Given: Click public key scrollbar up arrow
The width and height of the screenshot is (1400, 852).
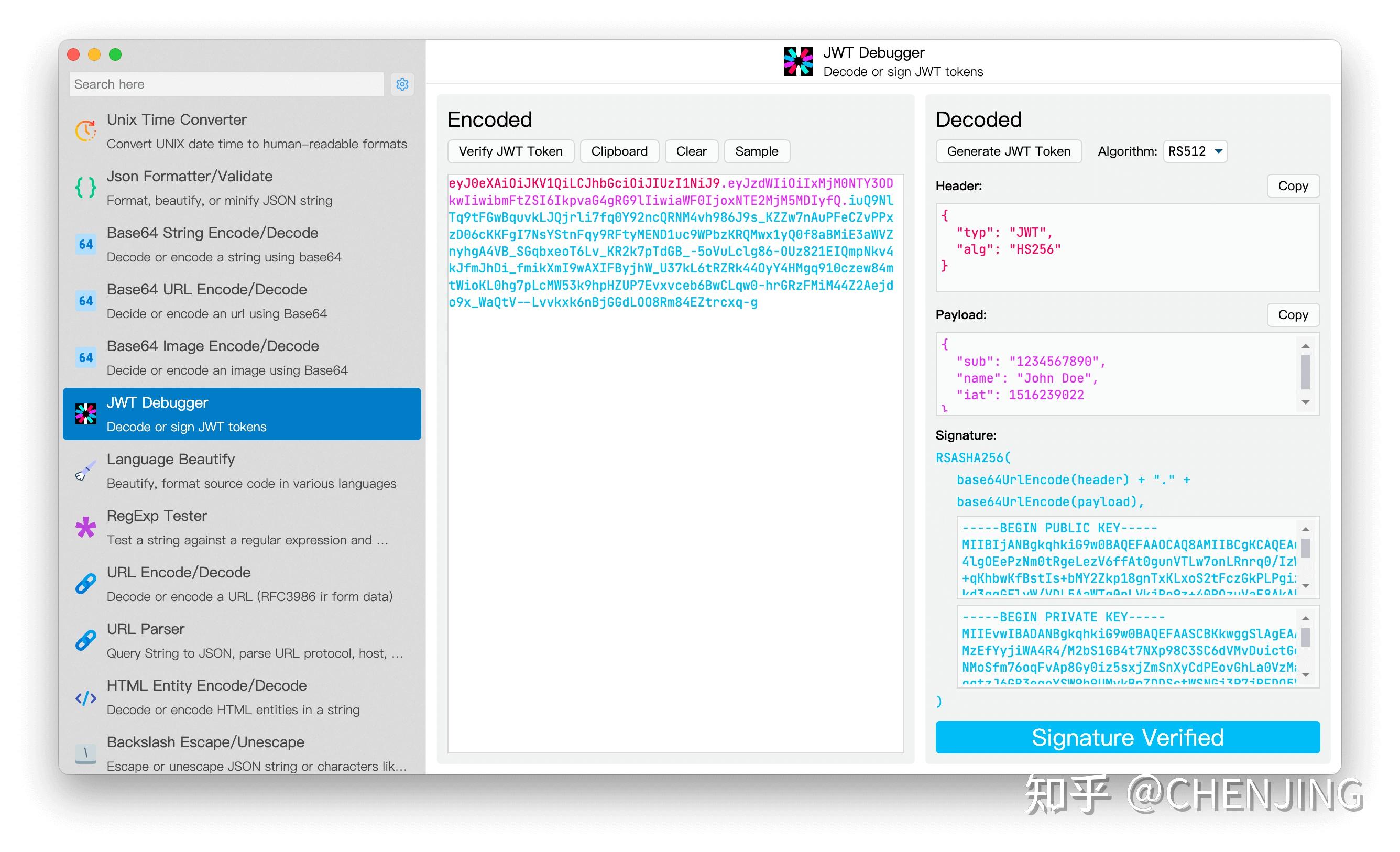Looking at the screenshot, I should (x=1305, y=529).
